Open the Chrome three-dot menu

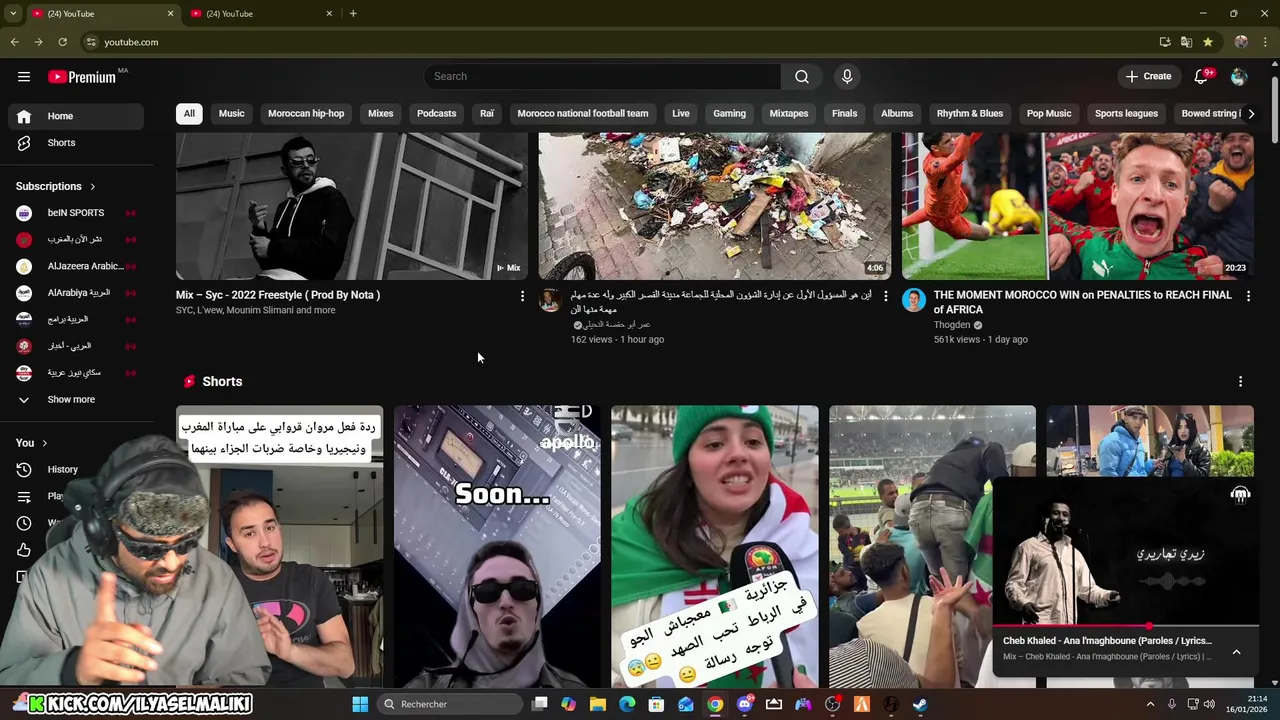click(x=1266, y=42)
